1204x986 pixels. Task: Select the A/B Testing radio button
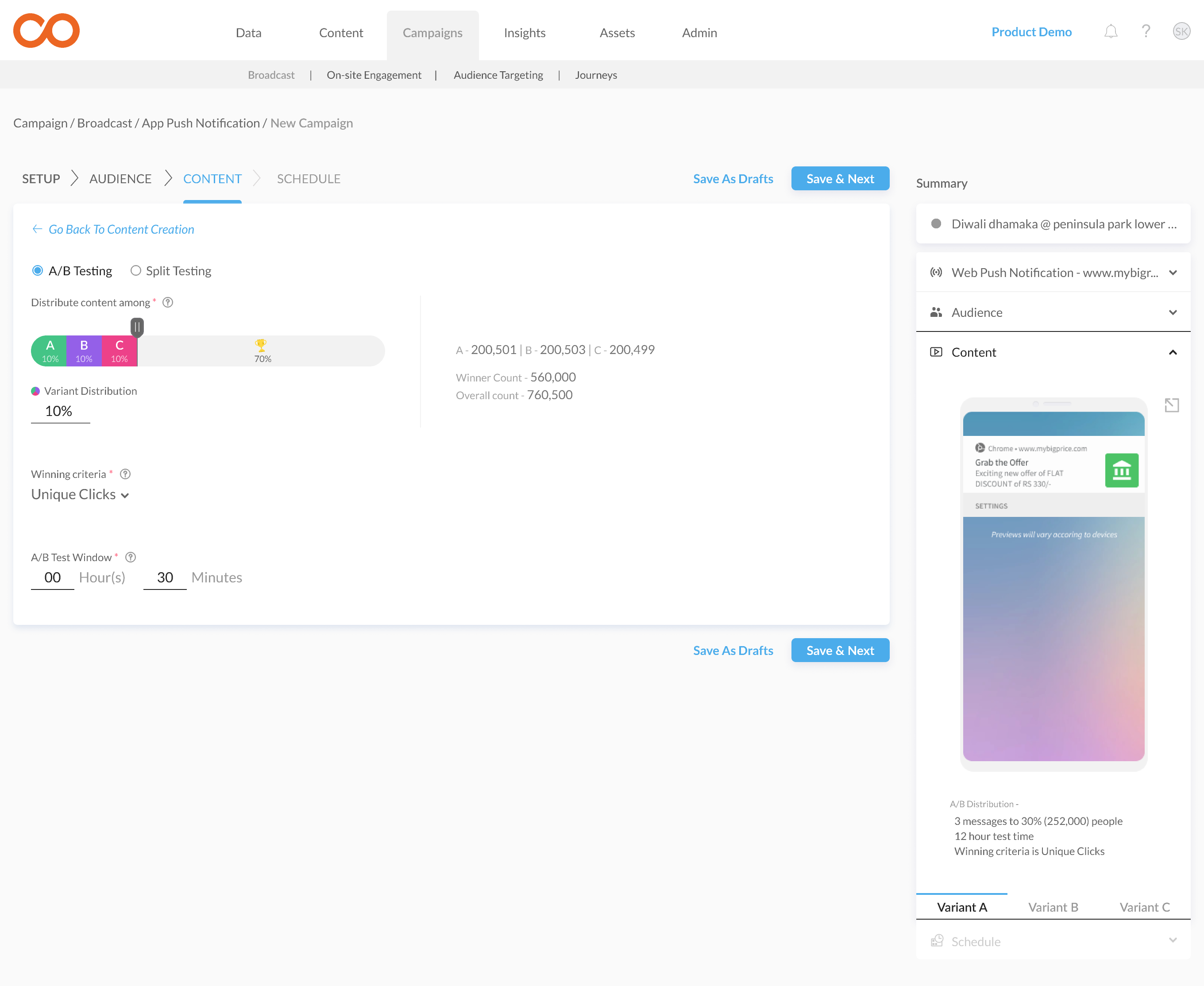point(38,271)
